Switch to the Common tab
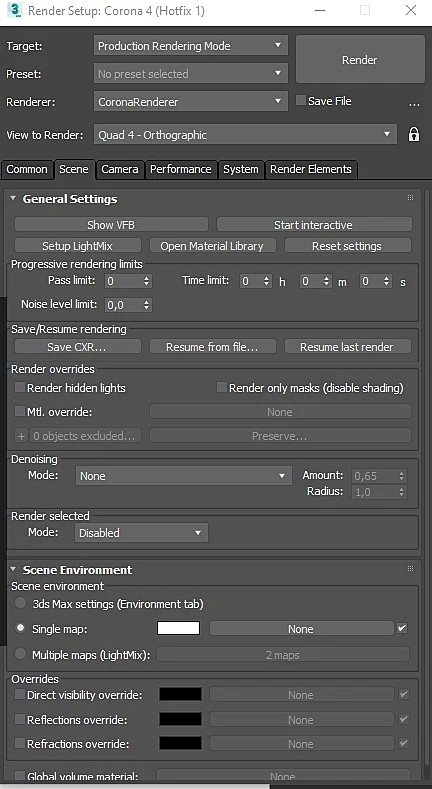This screenshot has height=789, width=432. pyautogui.click(x=27, y=170)
